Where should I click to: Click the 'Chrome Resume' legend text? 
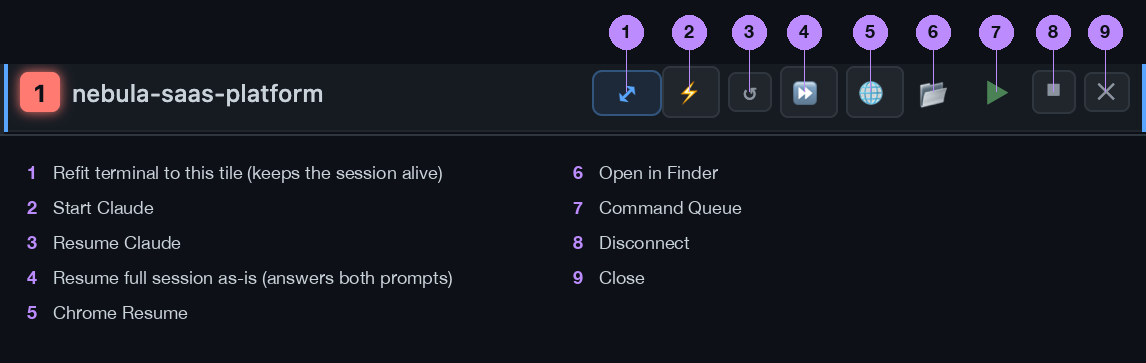coord(121,313)
